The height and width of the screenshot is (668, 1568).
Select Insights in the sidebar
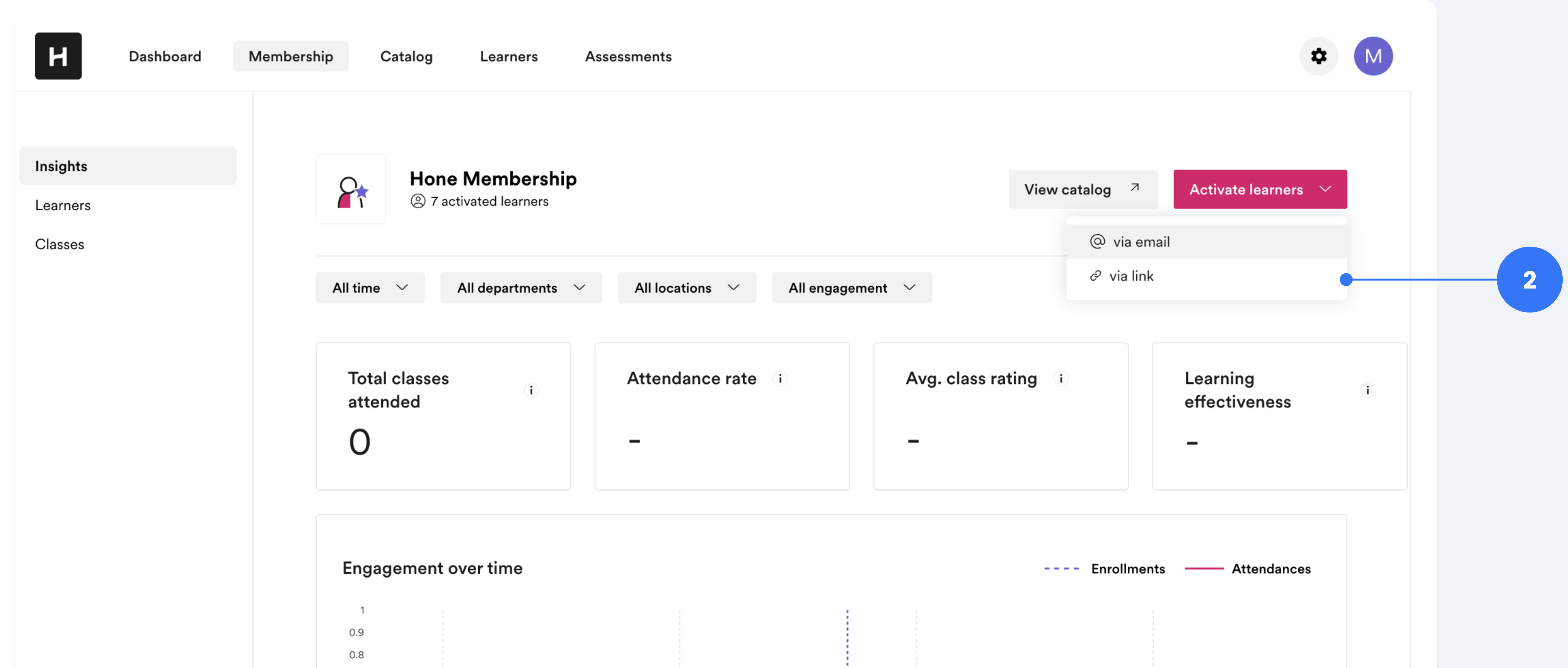(128, 166)
